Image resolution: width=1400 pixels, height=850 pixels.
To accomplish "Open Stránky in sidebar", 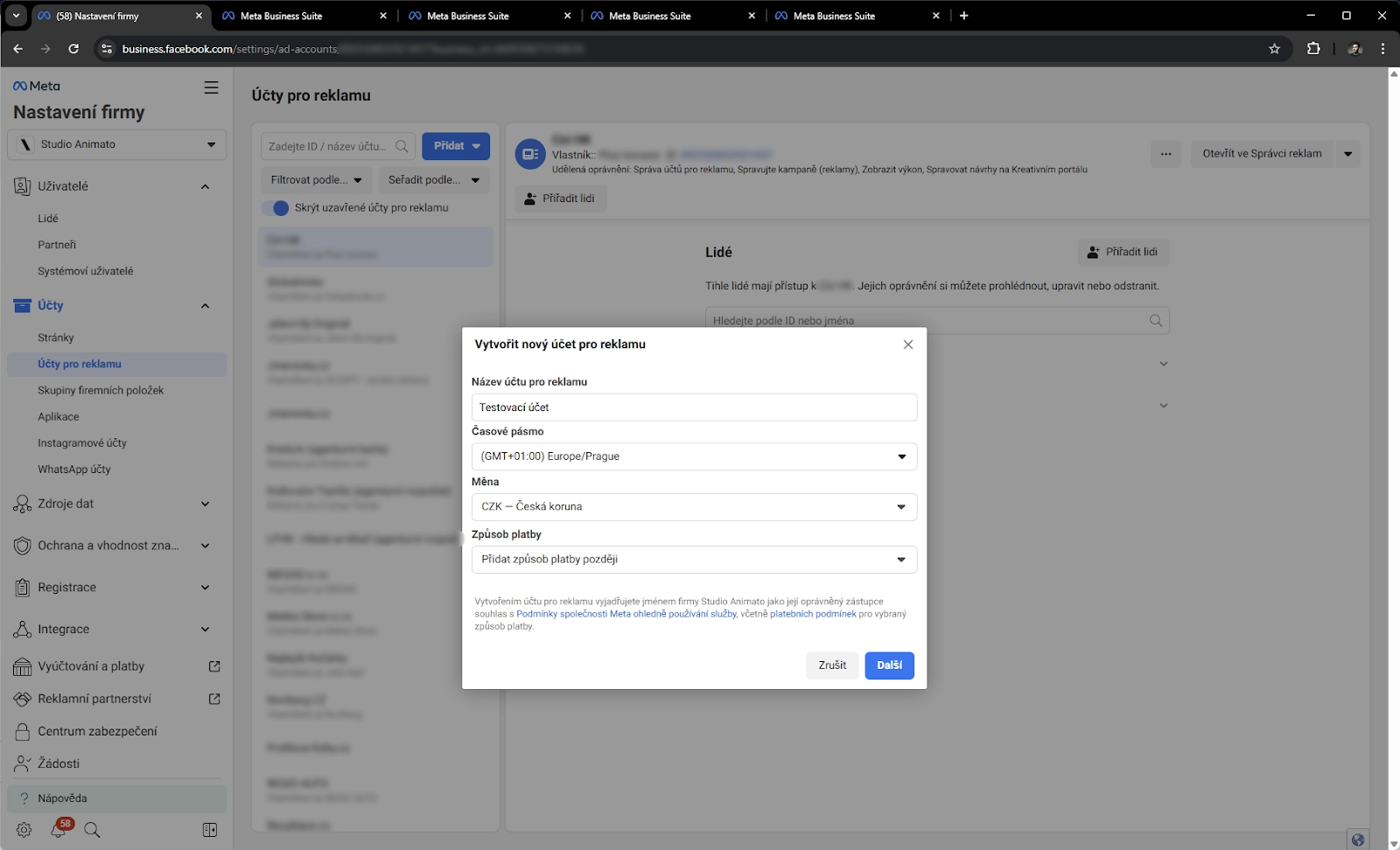I will click(x=56, y=338).
